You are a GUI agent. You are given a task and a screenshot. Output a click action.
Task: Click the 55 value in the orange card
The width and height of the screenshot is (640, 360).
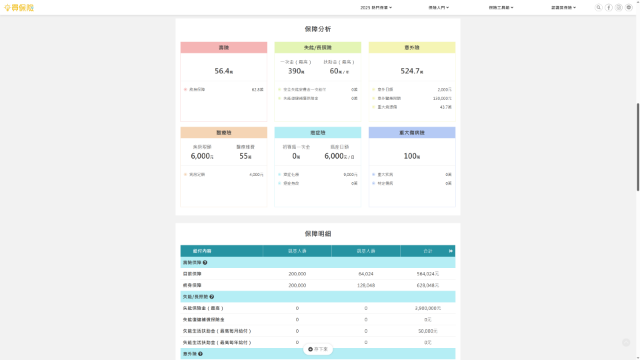(245, 156)
